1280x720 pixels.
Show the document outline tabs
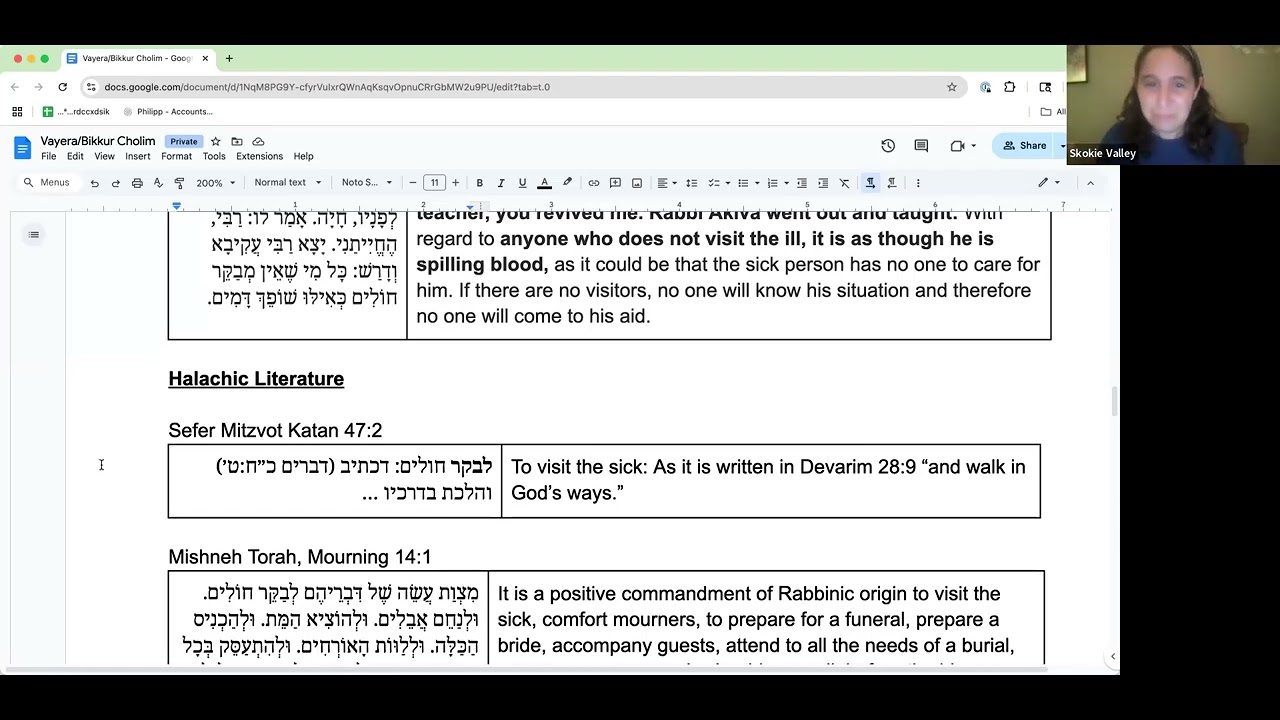tap(34, 235)
